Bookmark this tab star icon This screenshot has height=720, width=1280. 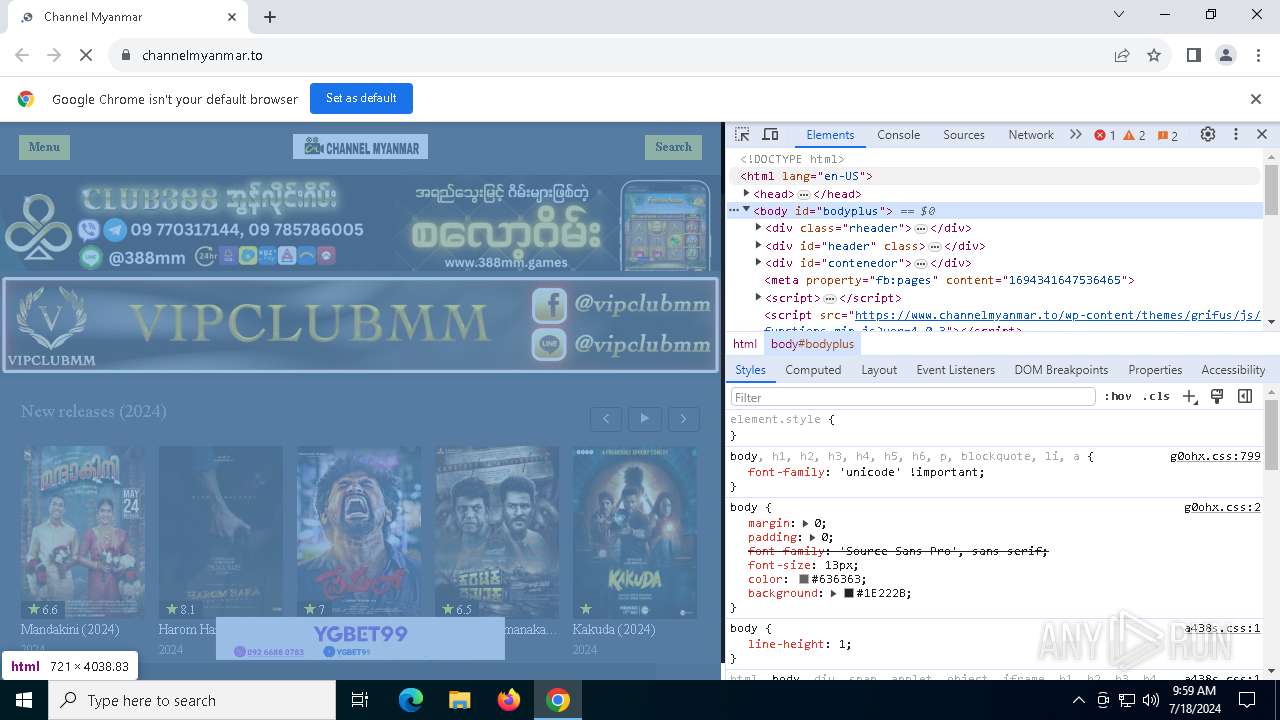click(x=1154, y=55)
